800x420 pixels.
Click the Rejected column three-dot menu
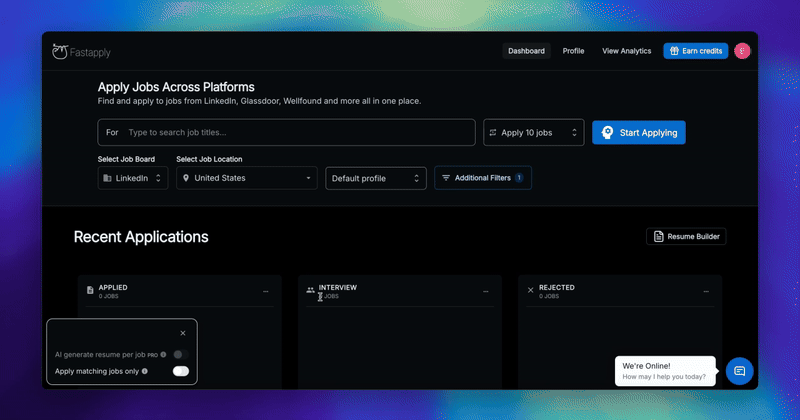point(706,292)
